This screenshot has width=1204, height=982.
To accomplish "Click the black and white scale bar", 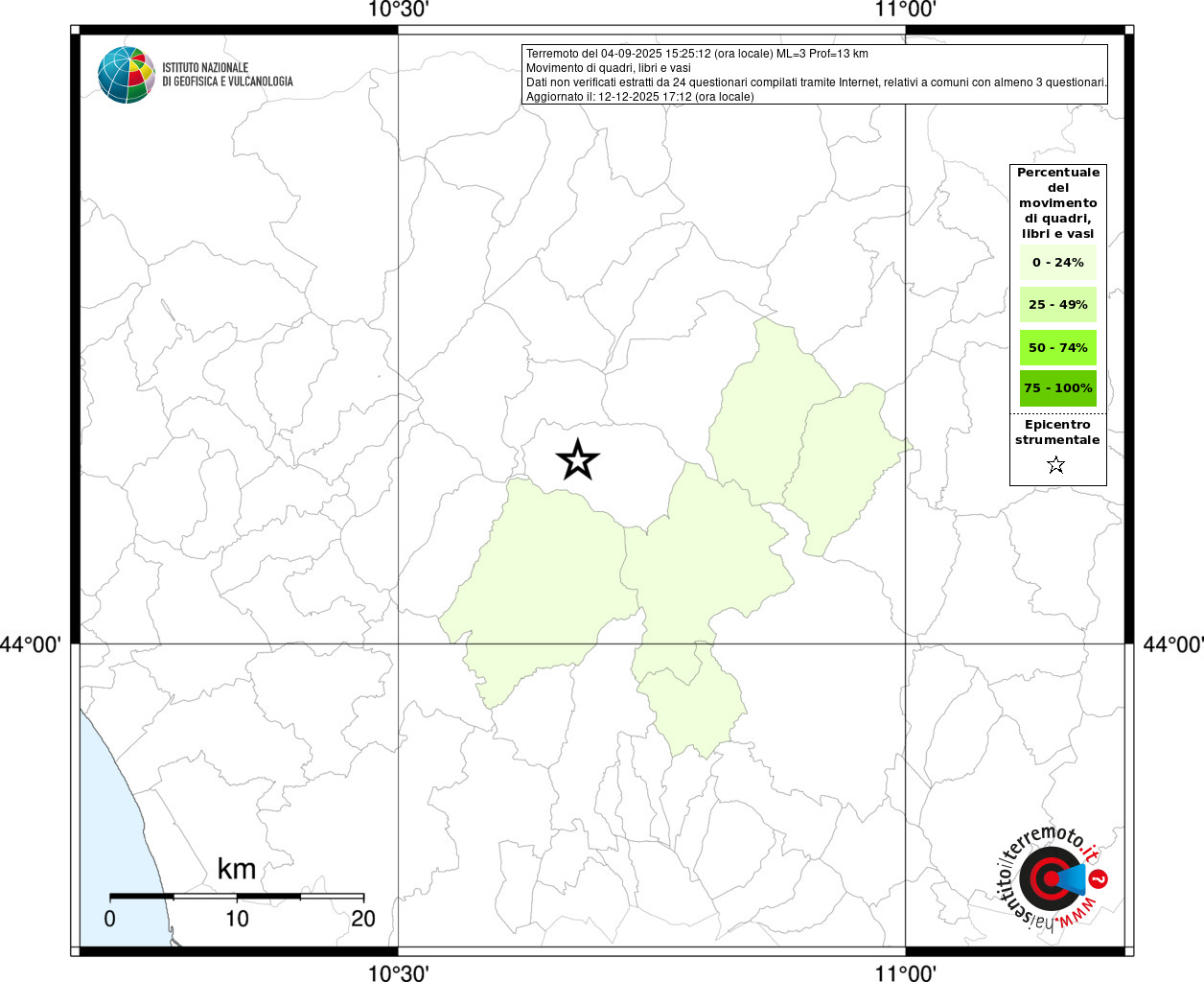I will click(237, 897).
